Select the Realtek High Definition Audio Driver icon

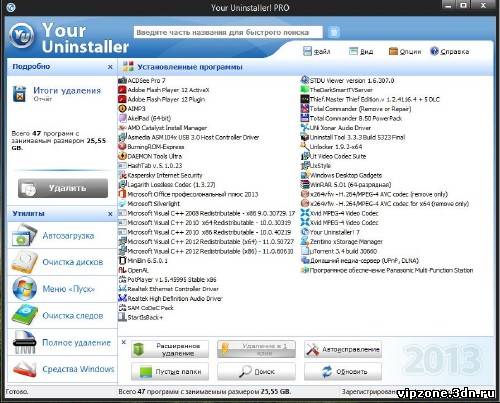[123, 298]
